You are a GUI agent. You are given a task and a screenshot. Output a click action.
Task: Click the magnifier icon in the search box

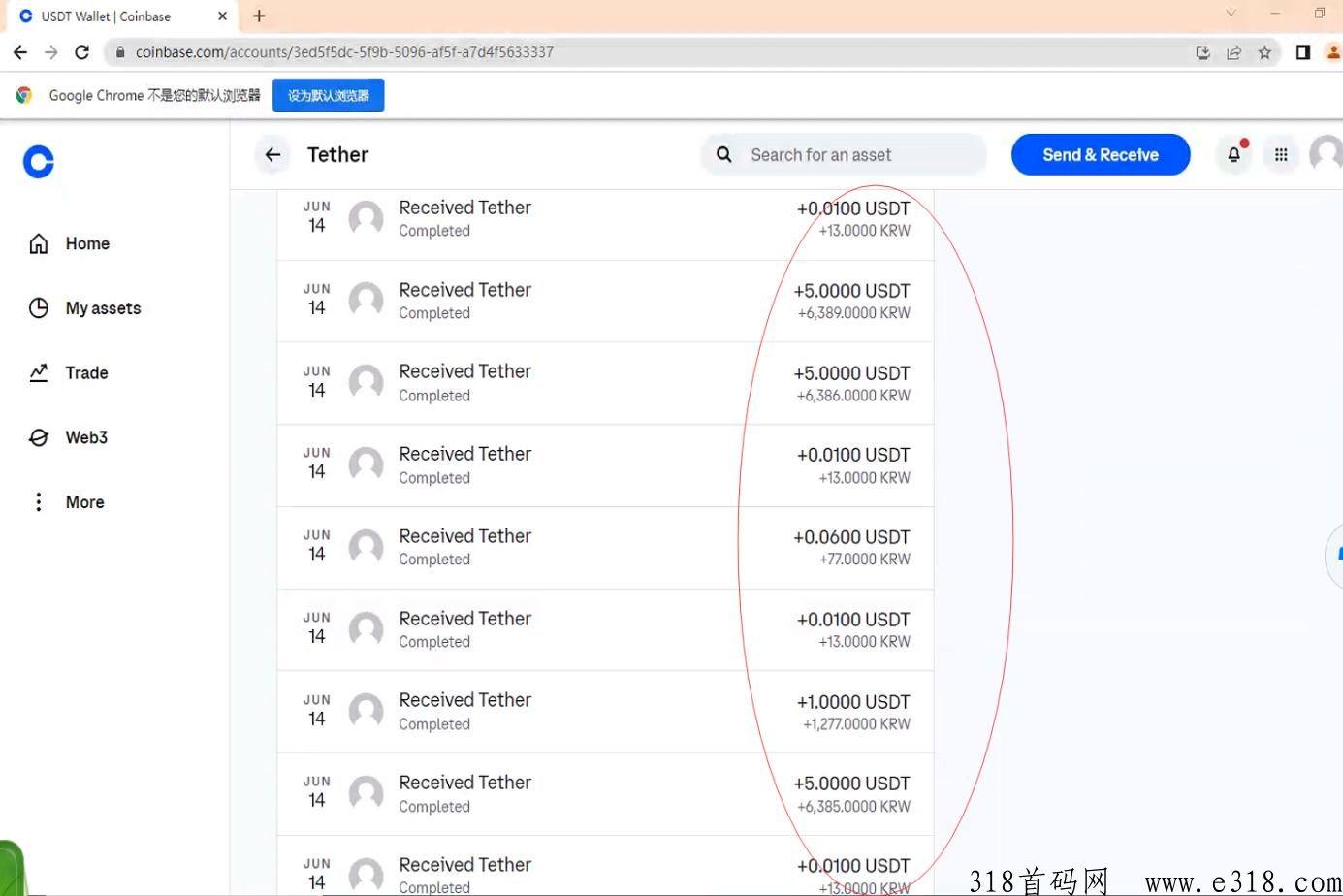(724, 155)
